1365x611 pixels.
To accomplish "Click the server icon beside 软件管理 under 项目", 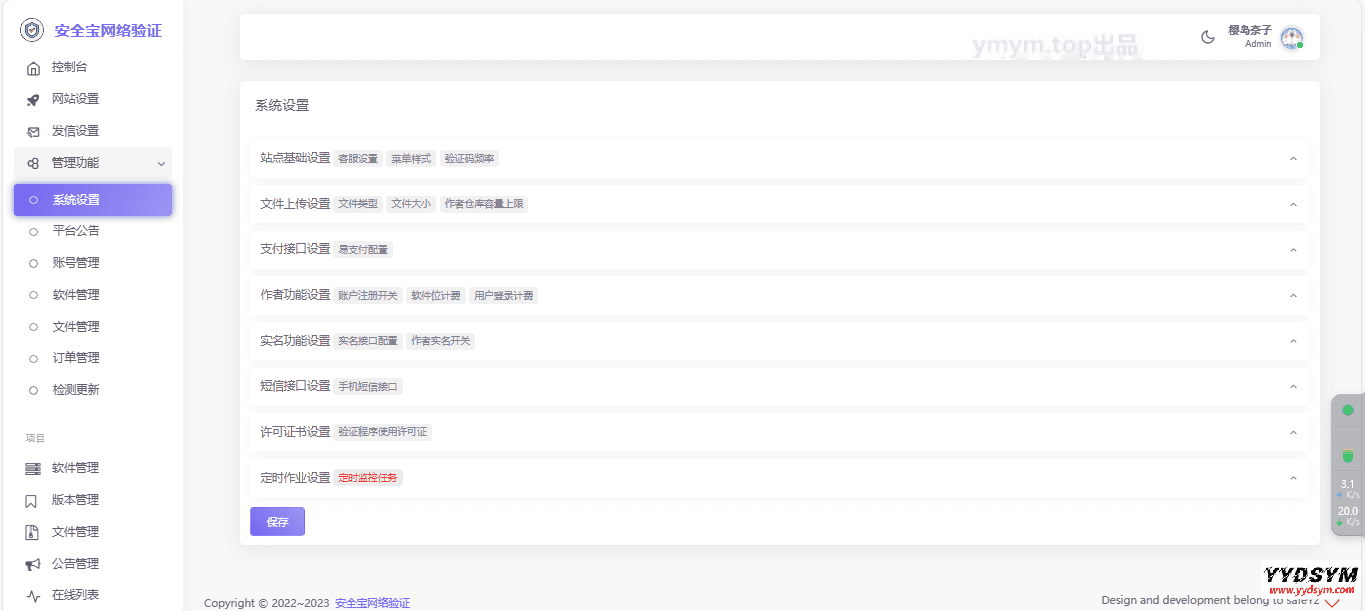I will pos(33,468).
